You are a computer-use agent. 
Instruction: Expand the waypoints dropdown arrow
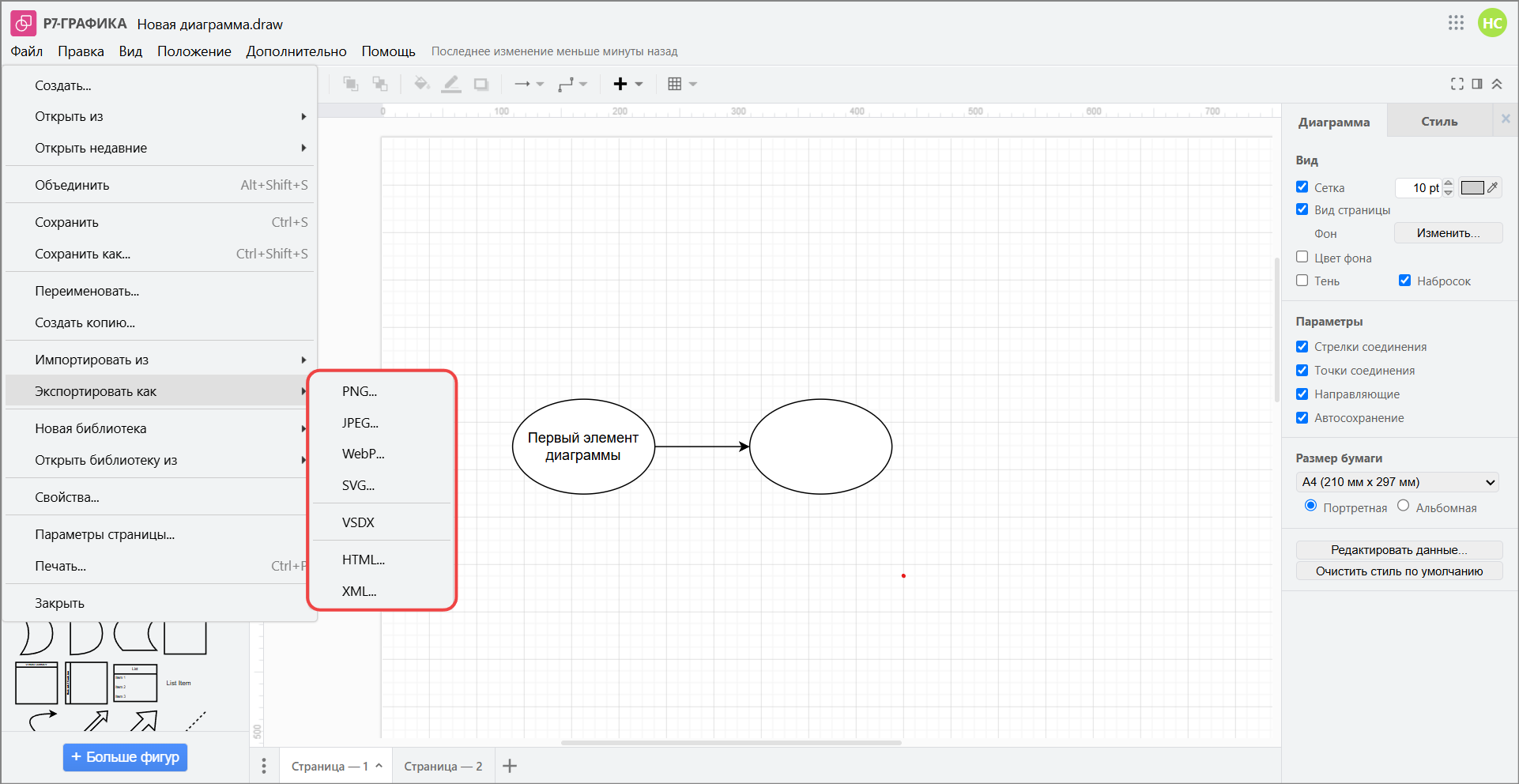[583, 84]
